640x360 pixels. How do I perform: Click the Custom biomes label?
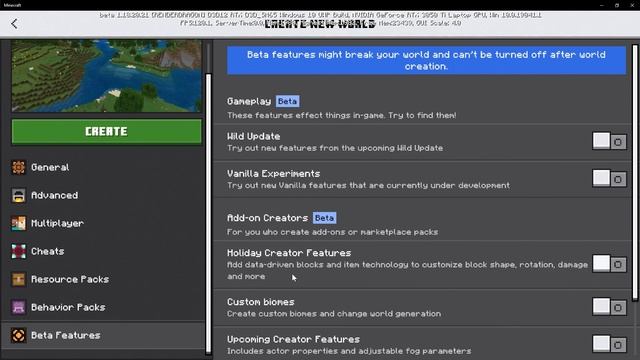[261, 302]
